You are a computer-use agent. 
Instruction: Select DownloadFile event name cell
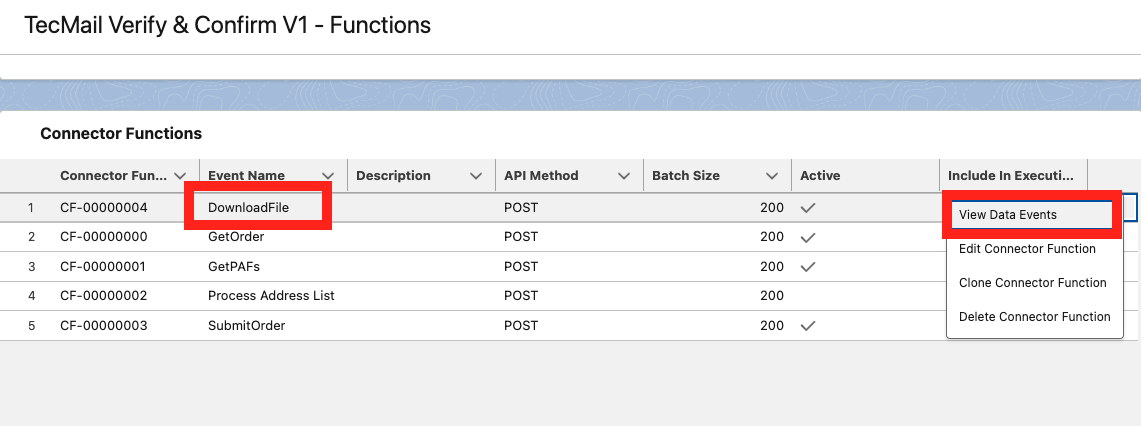(x=248, y=208)
